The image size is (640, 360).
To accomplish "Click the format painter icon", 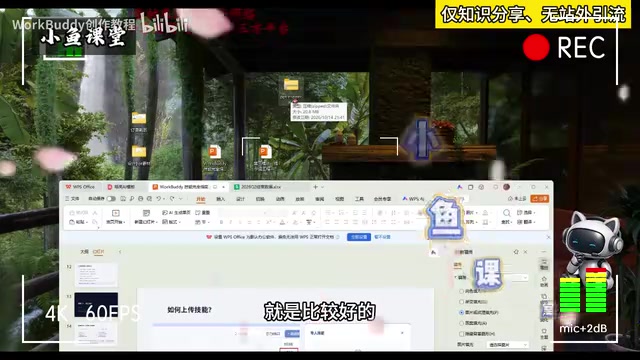I will coord(95,222).
